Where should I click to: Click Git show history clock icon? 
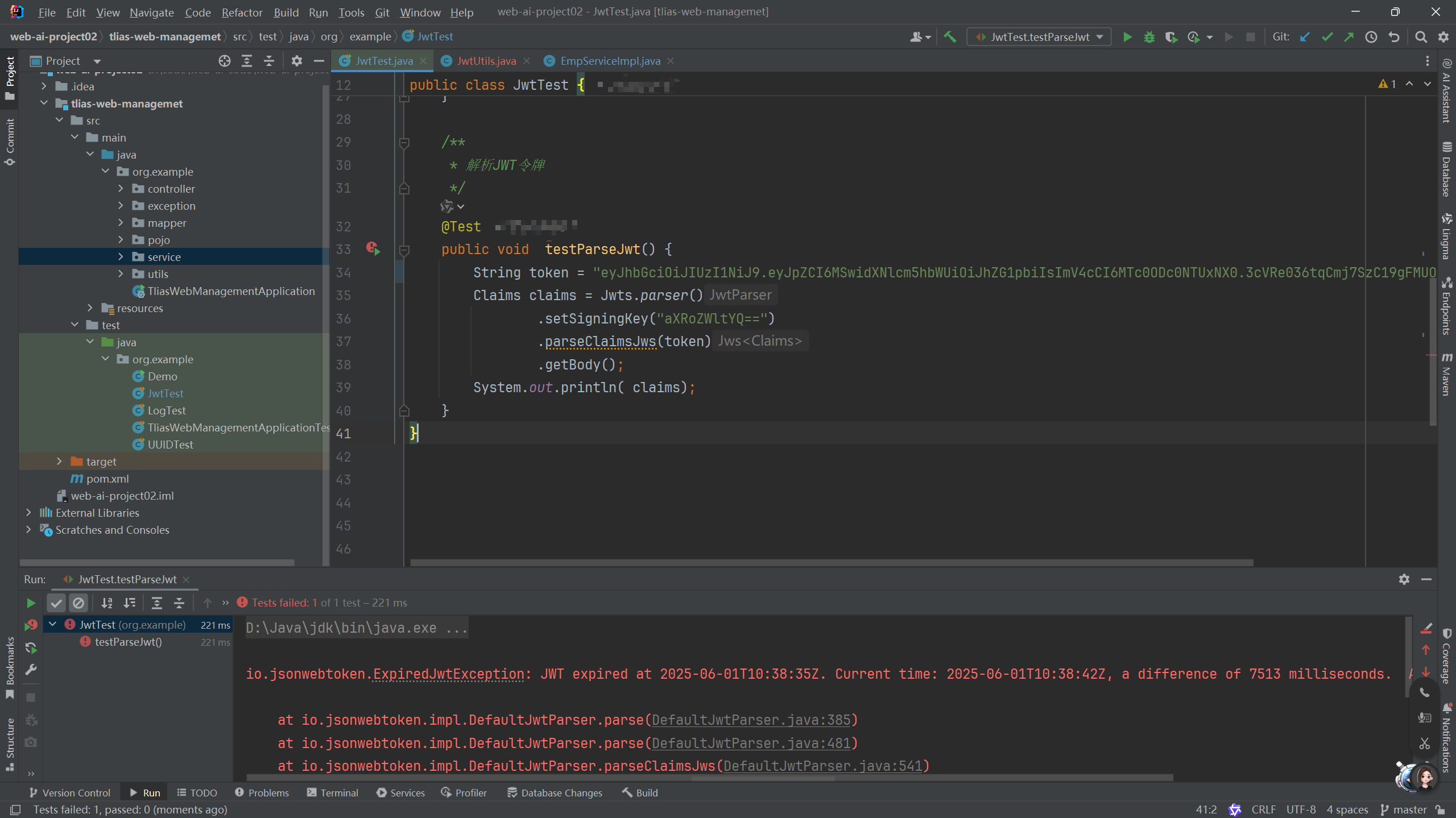1371,37
